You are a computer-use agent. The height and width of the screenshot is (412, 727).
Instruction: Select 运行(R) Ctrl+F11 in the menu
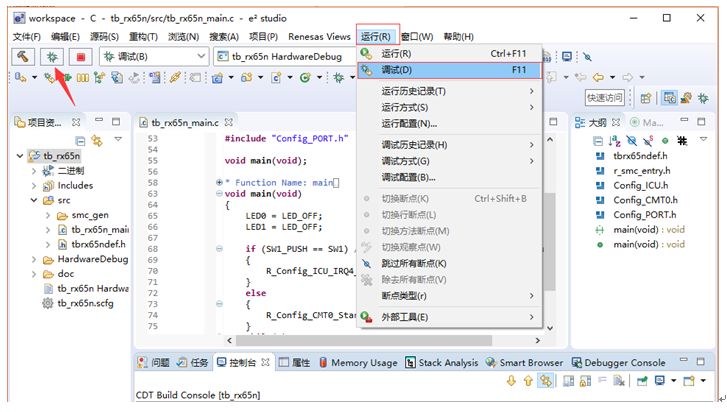click(449, 54)
